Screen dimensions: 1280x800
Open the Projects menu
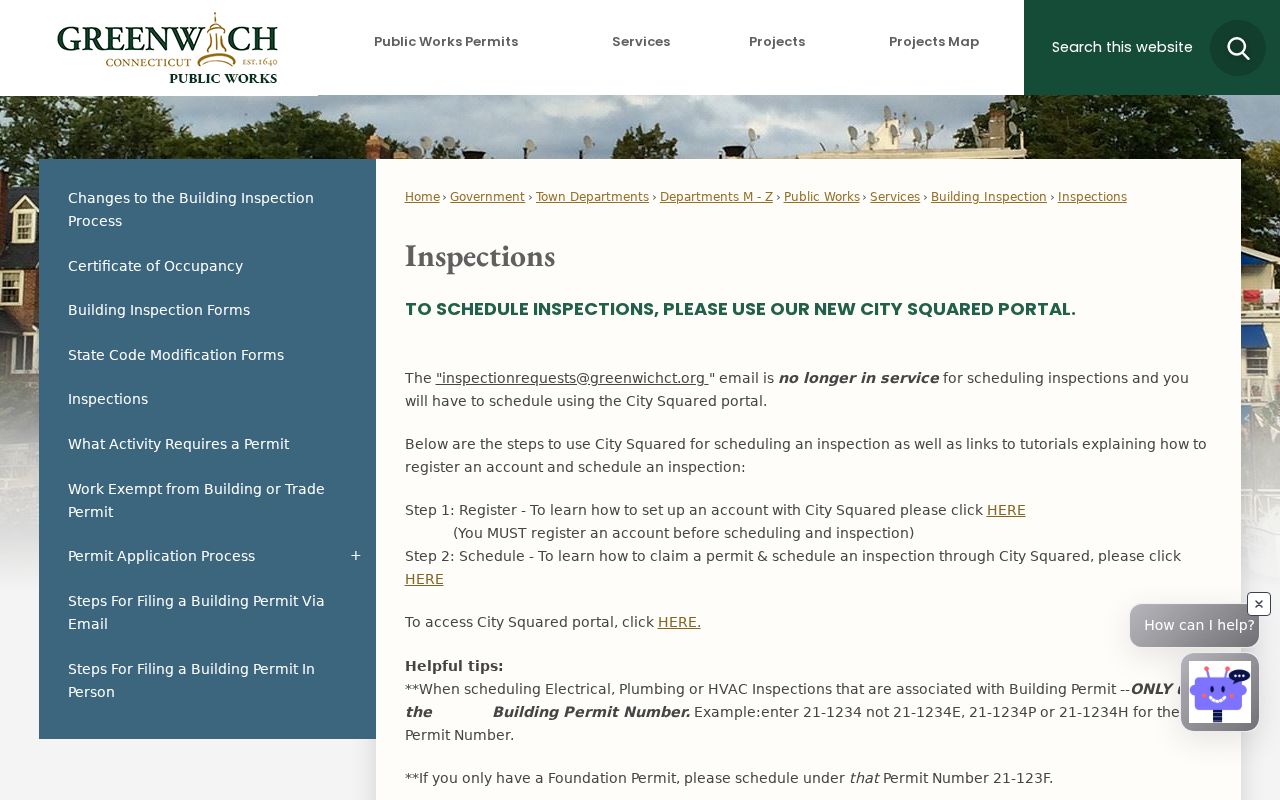click(777, 42)
